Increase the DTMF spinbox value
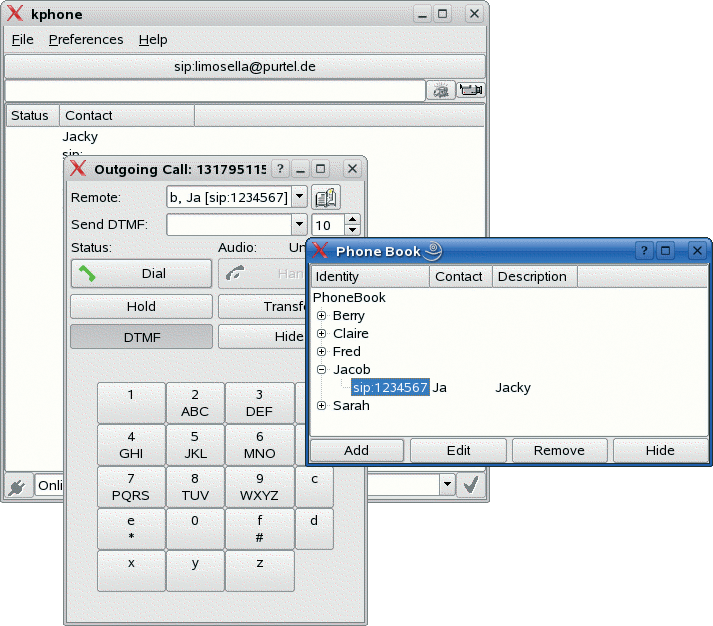Screen dimensions: 713x626 [x=352, y=220]
